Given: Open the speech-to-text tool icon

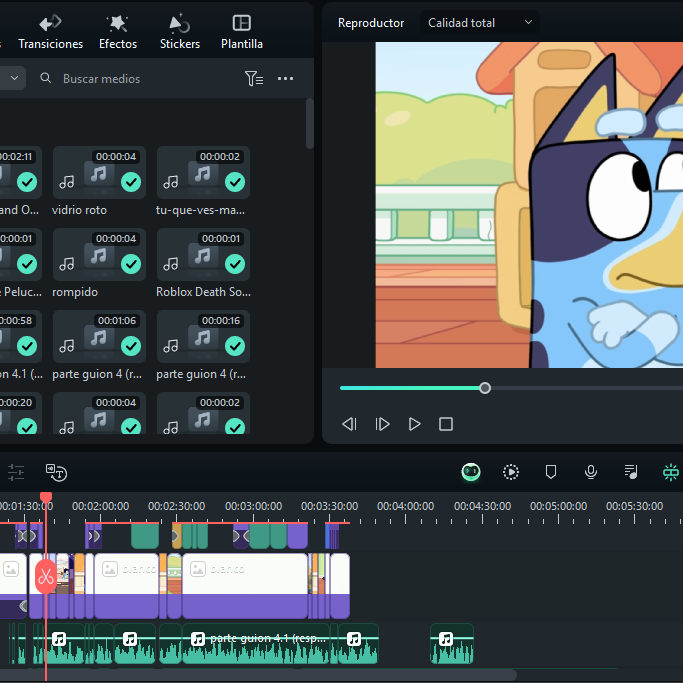Looking at the screenshot, I should click(57, 472).
